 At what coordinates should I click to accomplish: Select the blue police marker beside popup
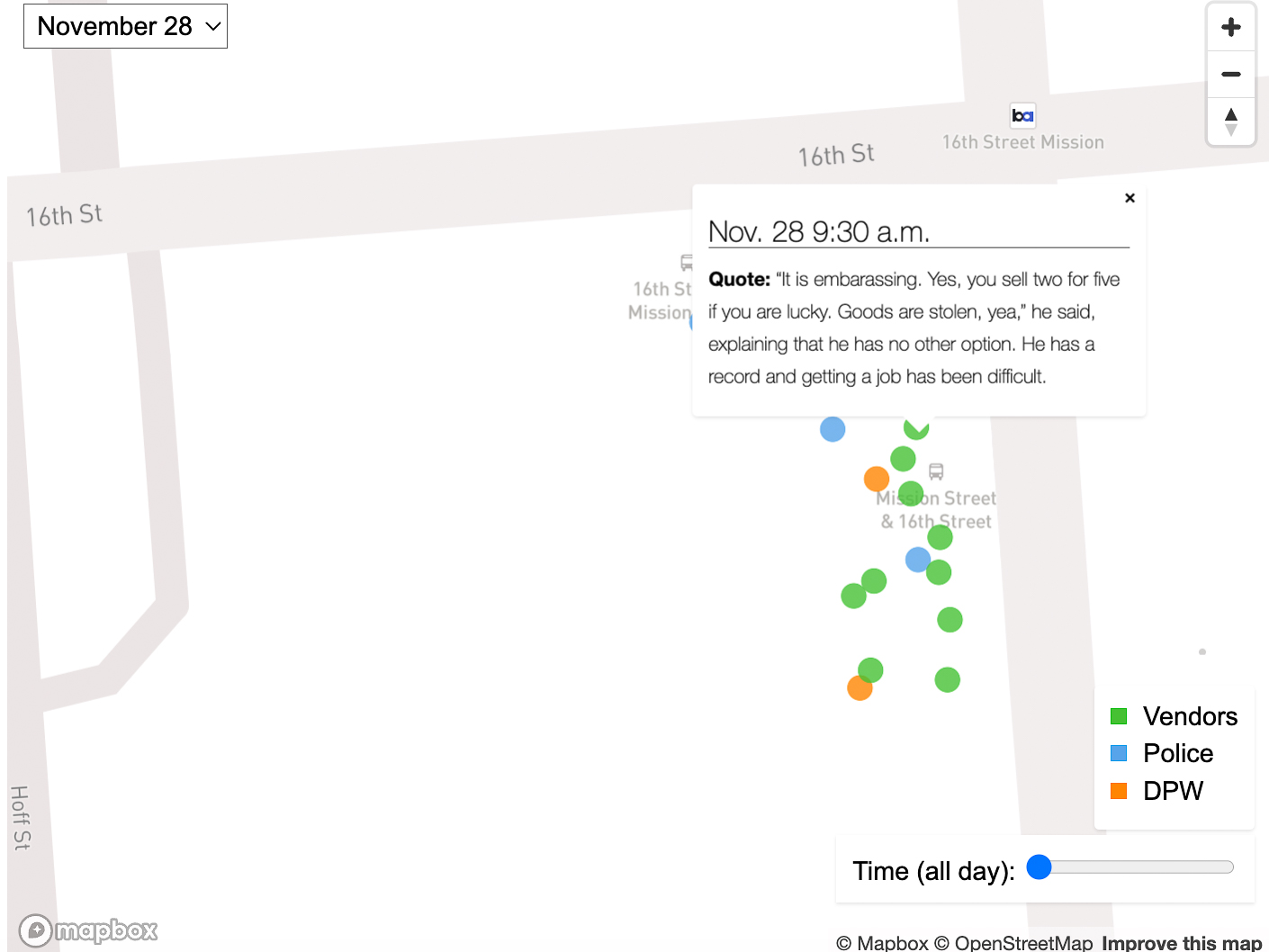832,429
